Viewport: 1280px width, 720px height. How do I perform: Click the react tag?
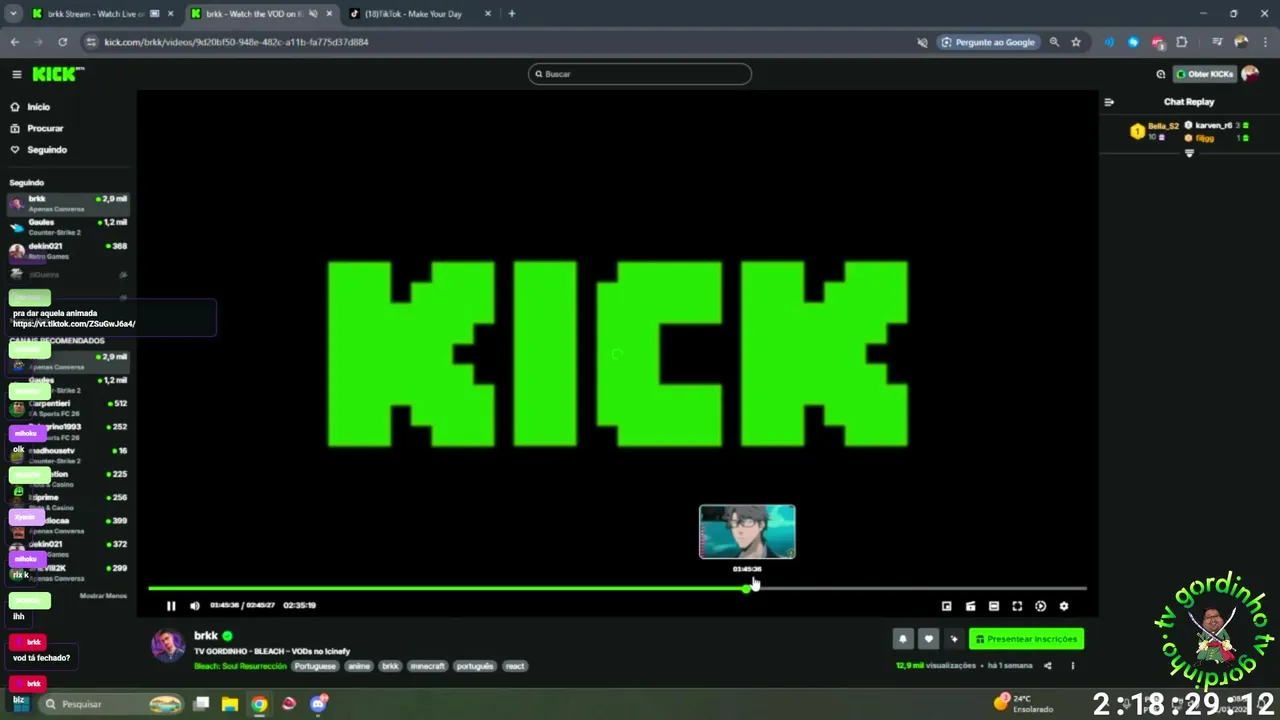pyautogui.click(x=515, y=666)
